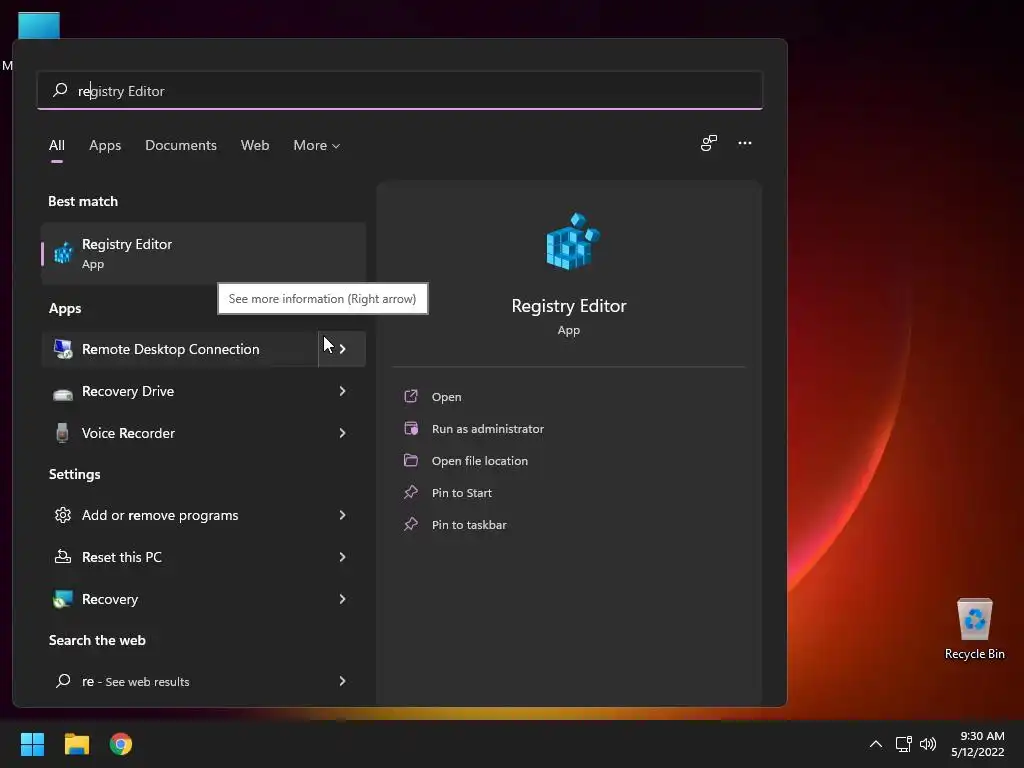Image resolution: width=1024 pixels, height=768 pixels.
Task: Choose Run as administrator
Action: 488,428
